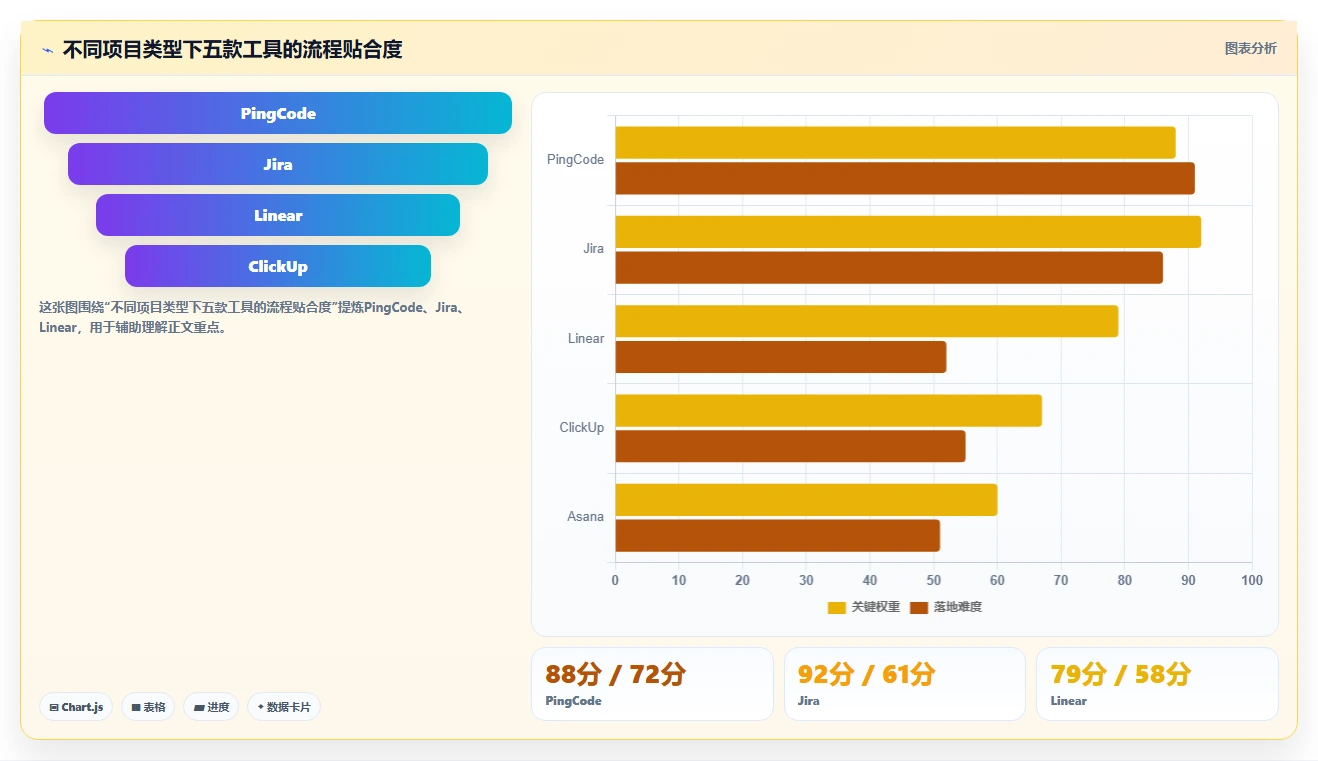Click the x-axis tick label 100
The image size is (1318, 761).
tap(1251, 581)
